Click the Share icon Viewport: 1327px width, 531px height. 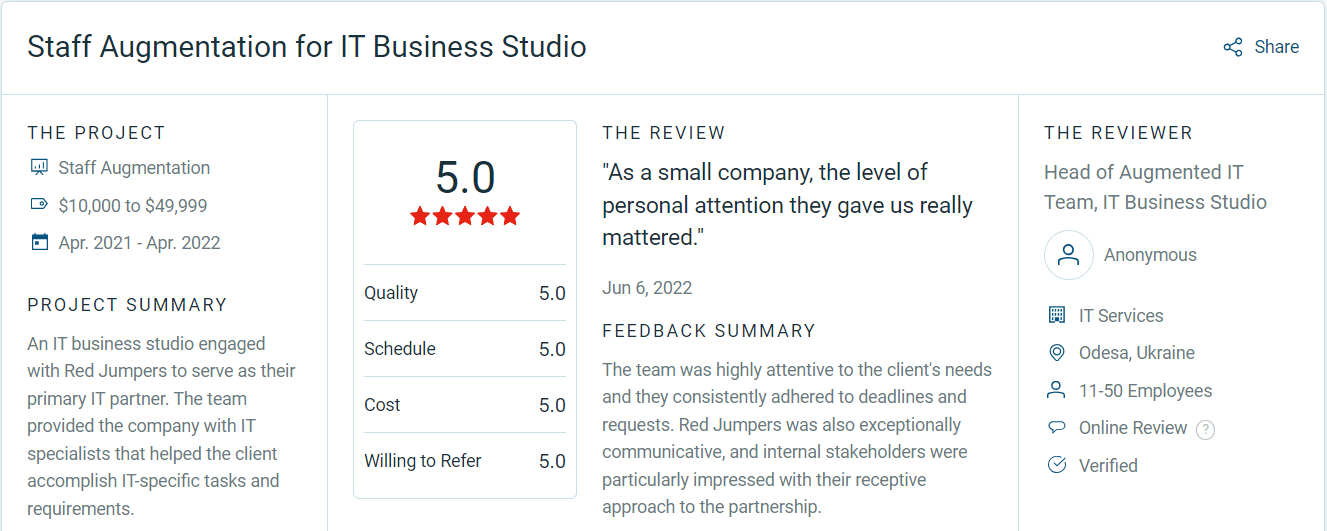click(x=1233, y=47)
